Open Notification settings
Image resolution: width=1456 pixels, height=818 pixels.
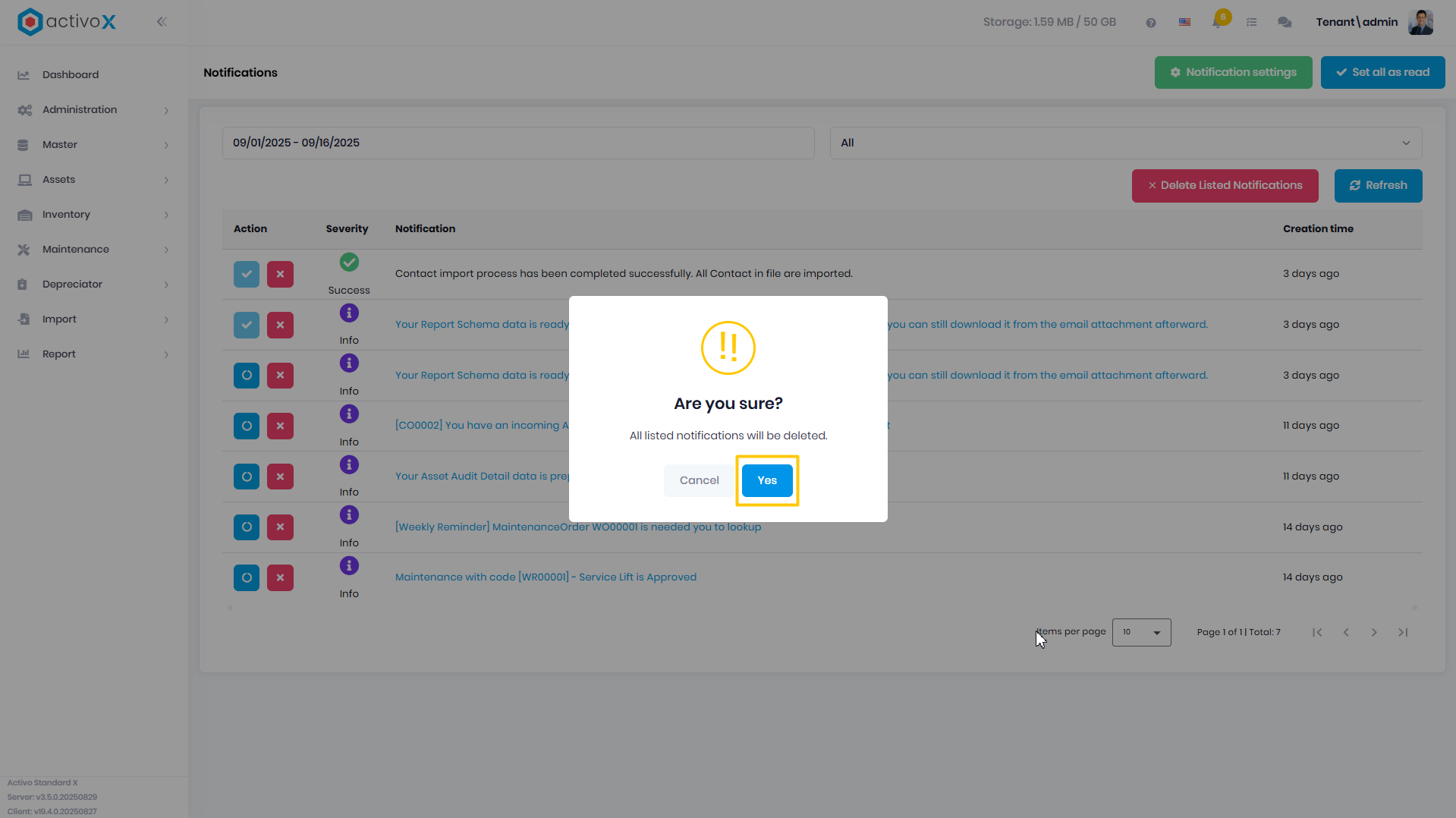coord(1233,72)
